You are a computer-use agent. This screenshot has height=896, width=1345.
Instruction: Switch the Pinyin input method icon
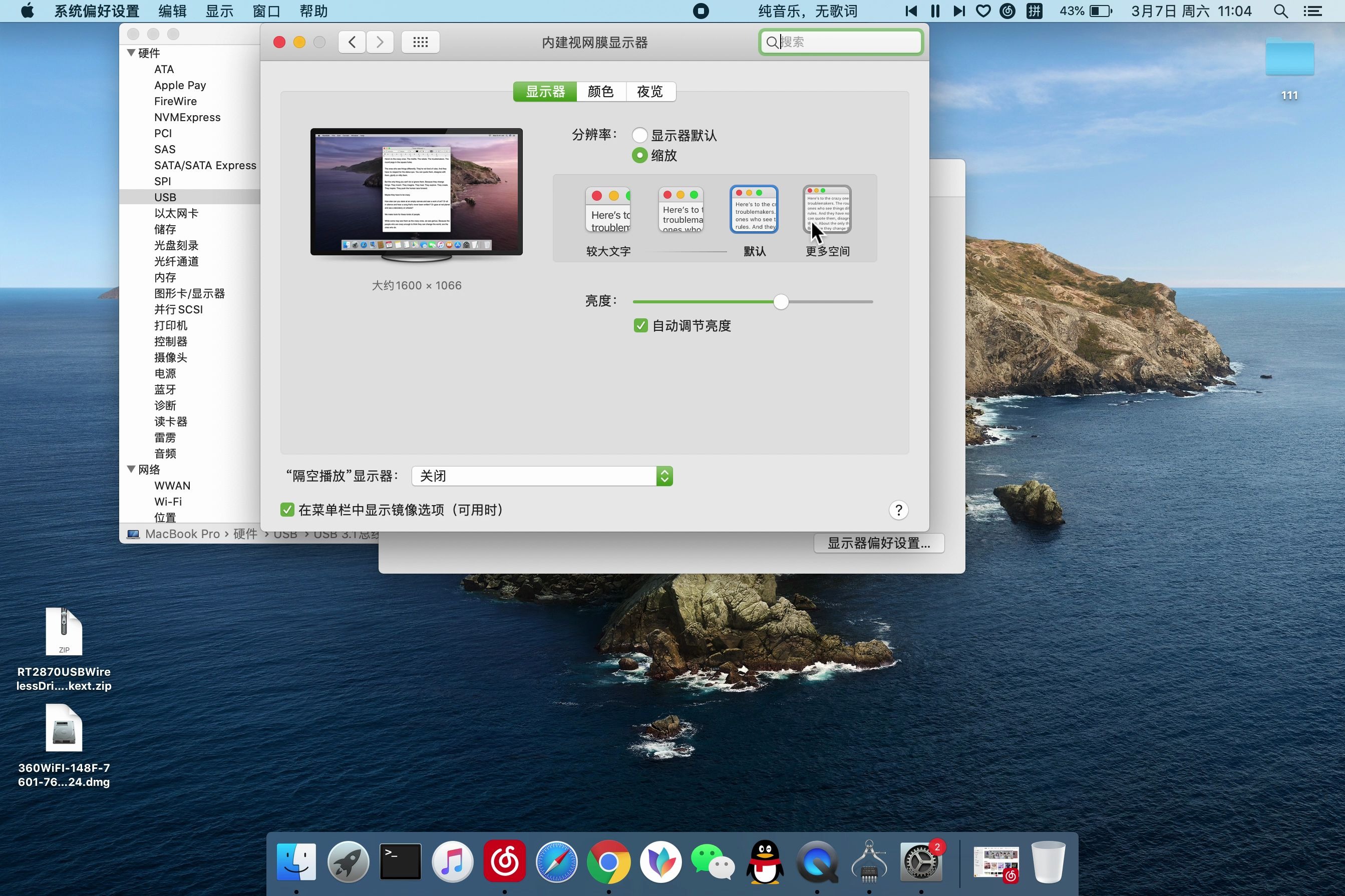pos(1034,11)
